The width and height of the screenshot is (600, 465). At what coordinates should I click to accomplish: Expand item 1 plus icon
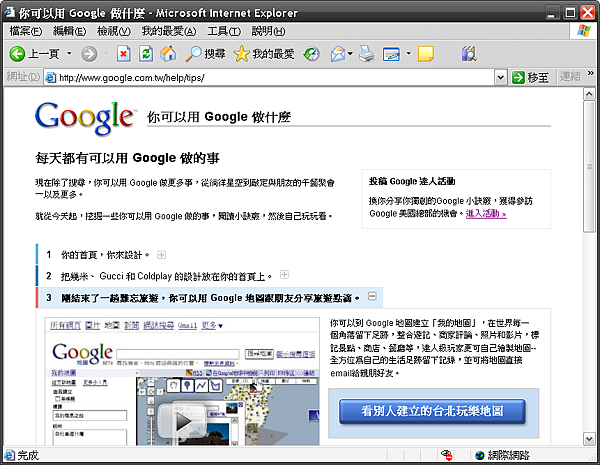[x=161, y=255]
